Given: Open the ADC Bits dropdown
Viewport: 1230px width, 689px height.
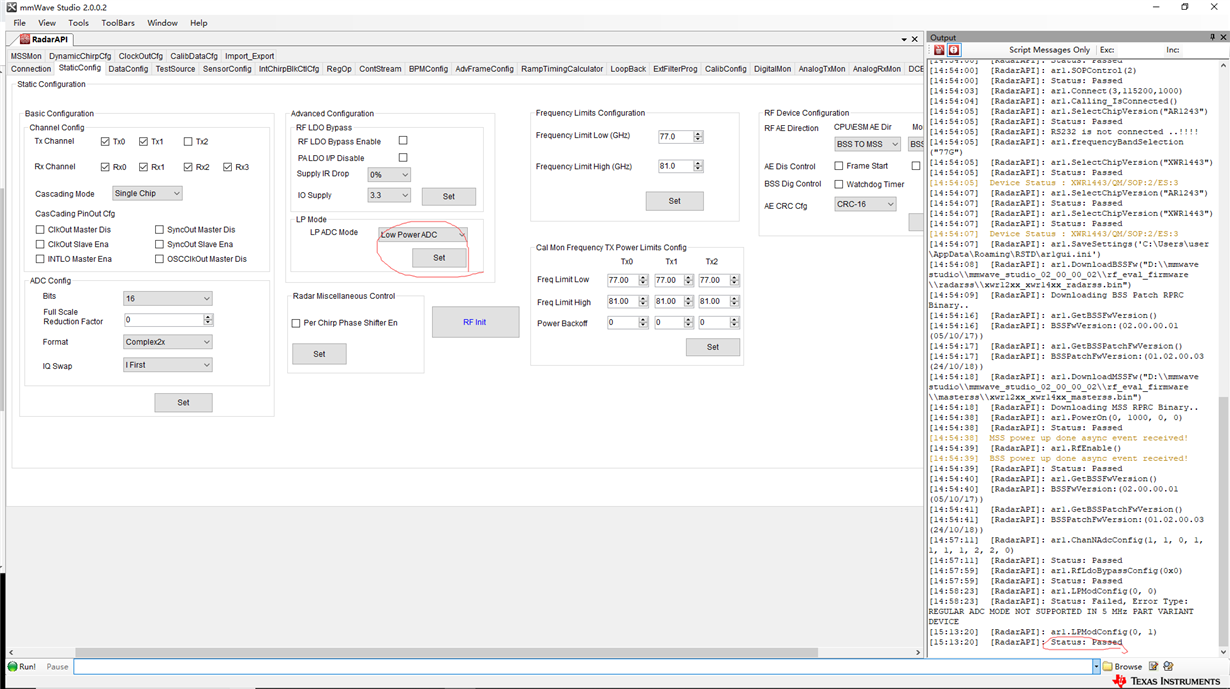Looking at the screenshot, I should coord(167,298).
